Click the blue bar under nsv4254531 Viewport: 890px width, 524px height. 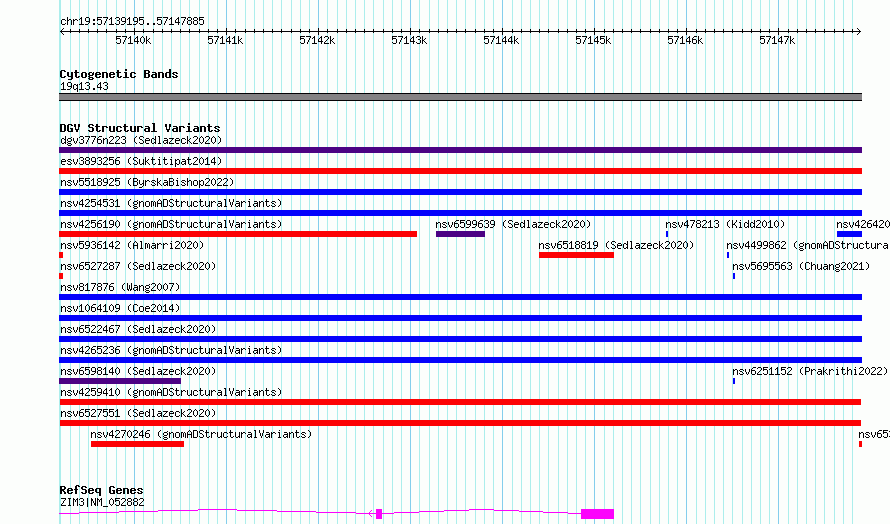(x=460, y=213)
